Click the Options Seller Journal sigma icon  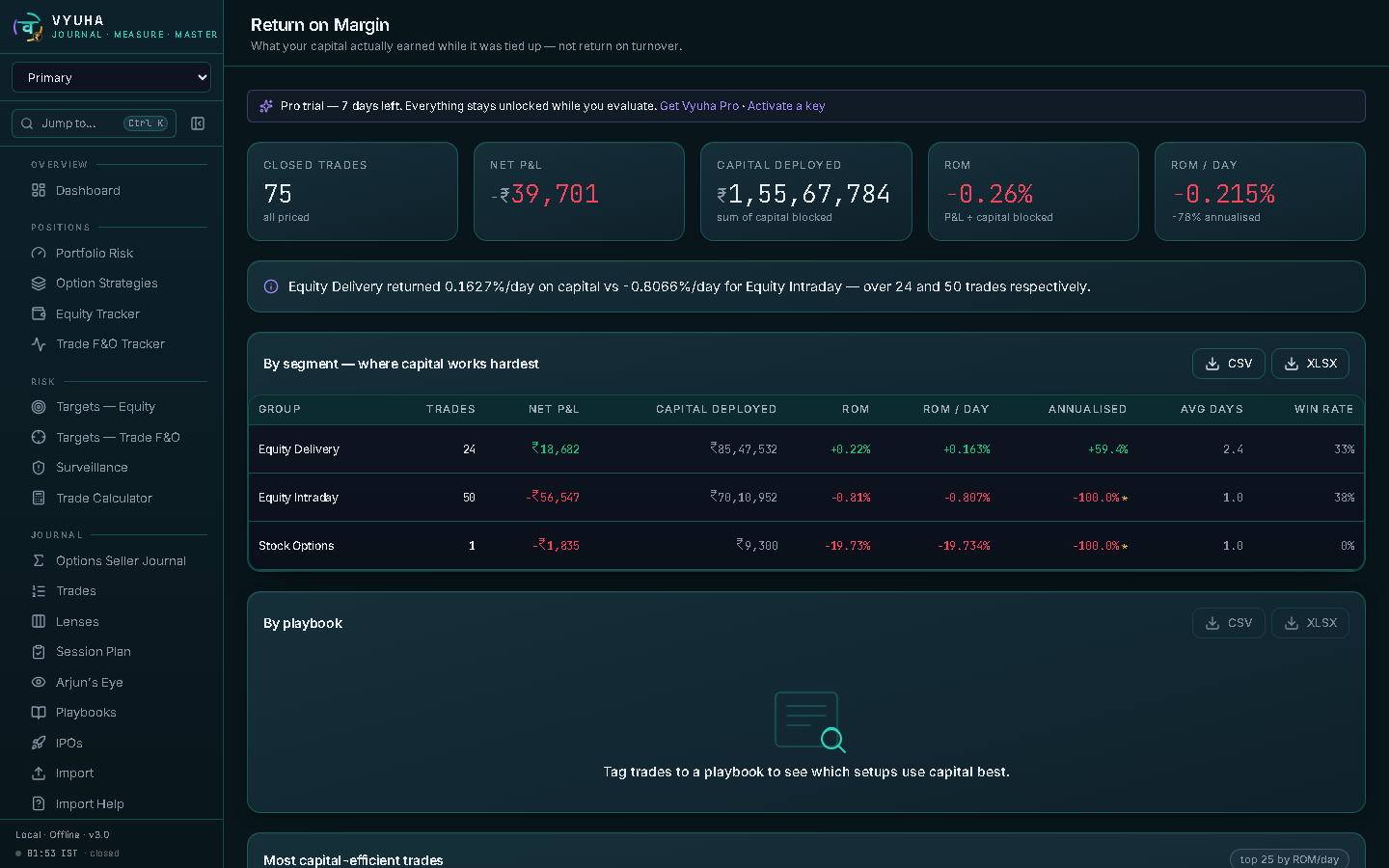(x=39, y=561)
